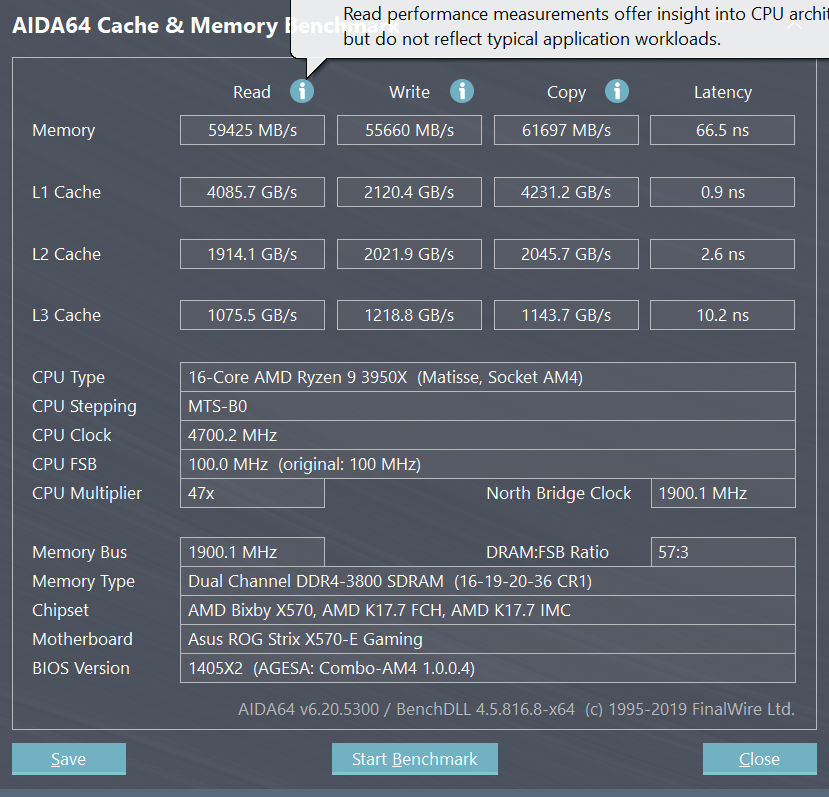The width and height of the screenshot is (829, 797).
Task: Select Memory Read value 59425 MB/s
Action: coord(252,130)
